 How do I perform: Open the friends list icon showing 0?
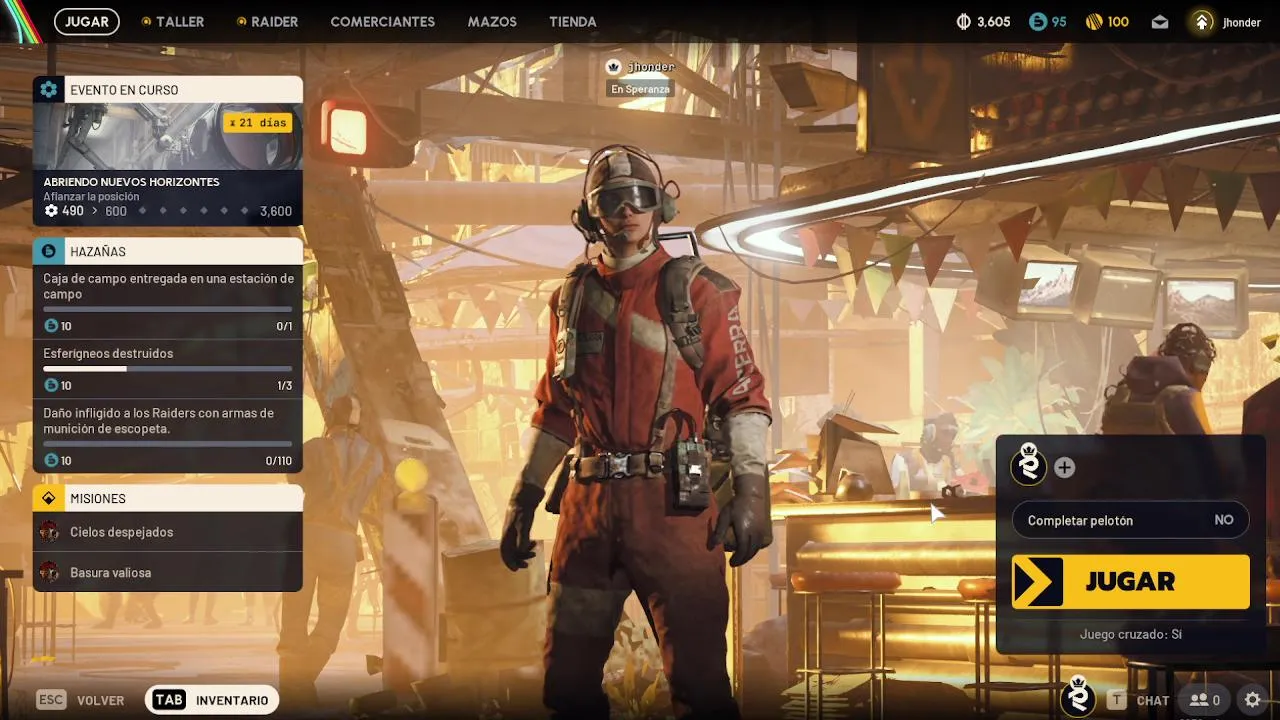tap(1204, 700)
